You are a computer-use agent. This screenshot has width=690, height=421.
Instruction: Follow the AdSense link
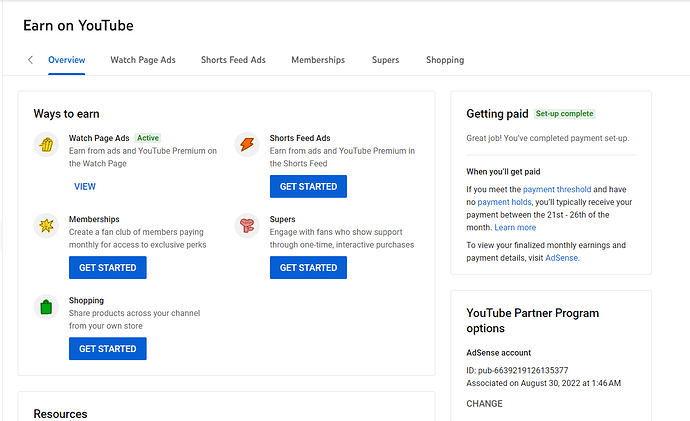pyautogui.click(x=561, y=258)
